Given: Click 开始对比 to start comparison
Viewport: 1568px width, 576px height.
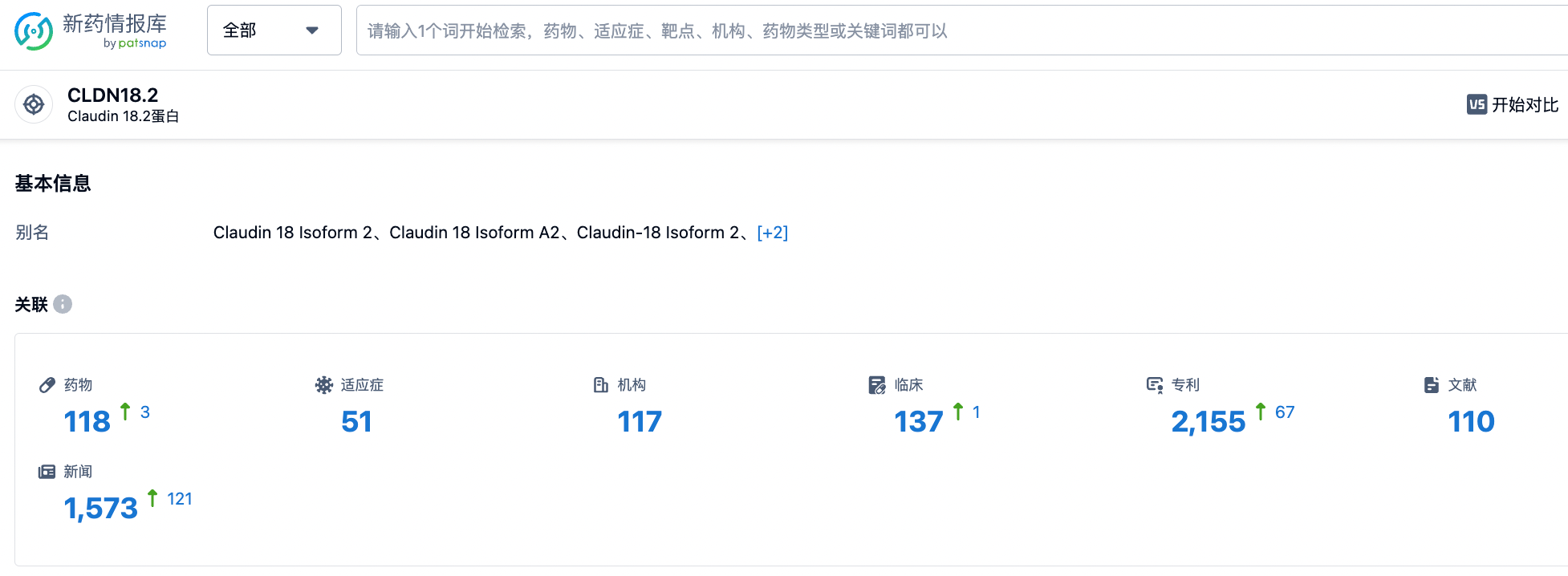Looking at the screenshot, I should point(1525,104).
